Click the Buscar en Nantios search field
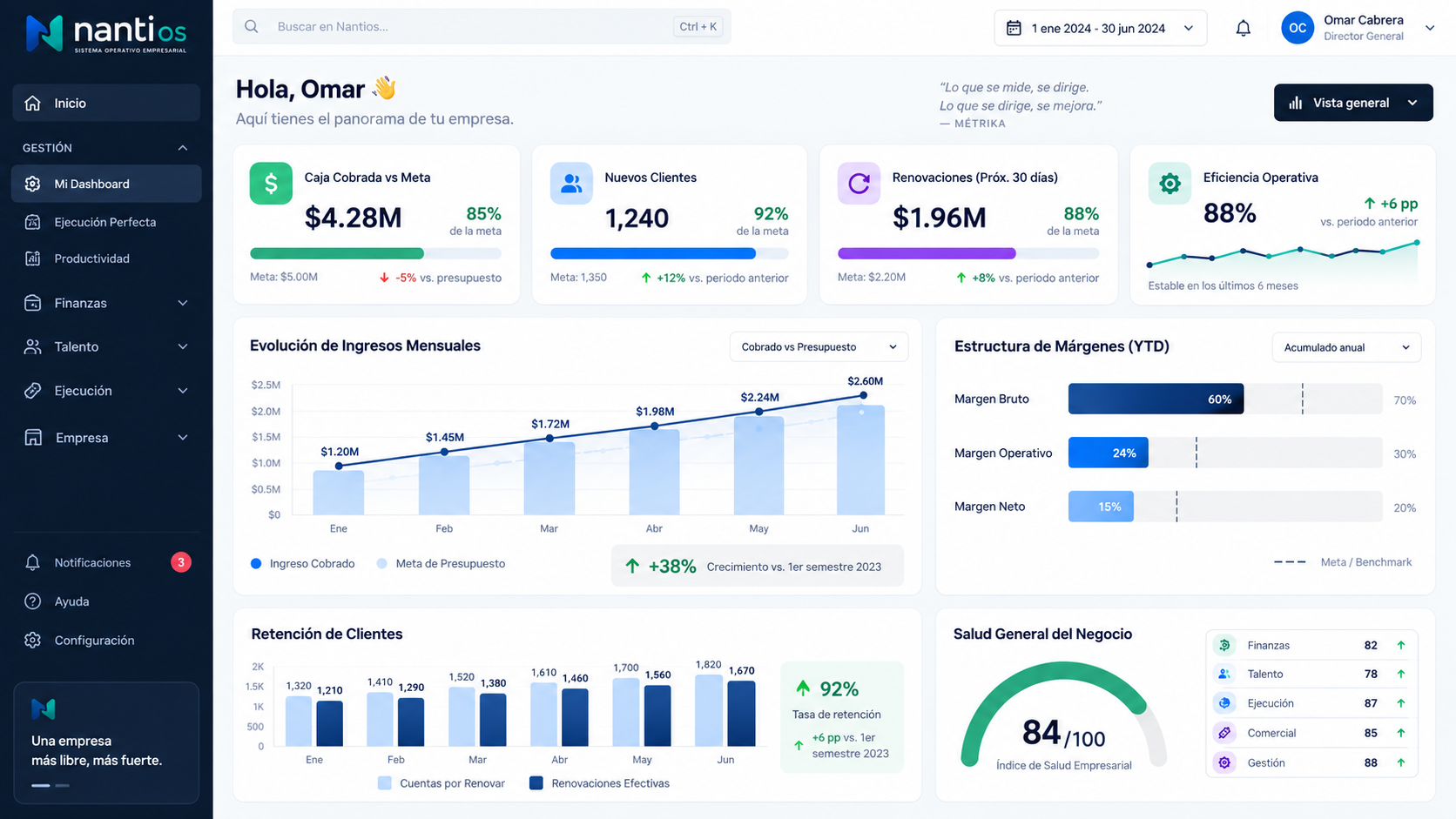This screenshot has width=1456, height=819. (x=482, y=27)
